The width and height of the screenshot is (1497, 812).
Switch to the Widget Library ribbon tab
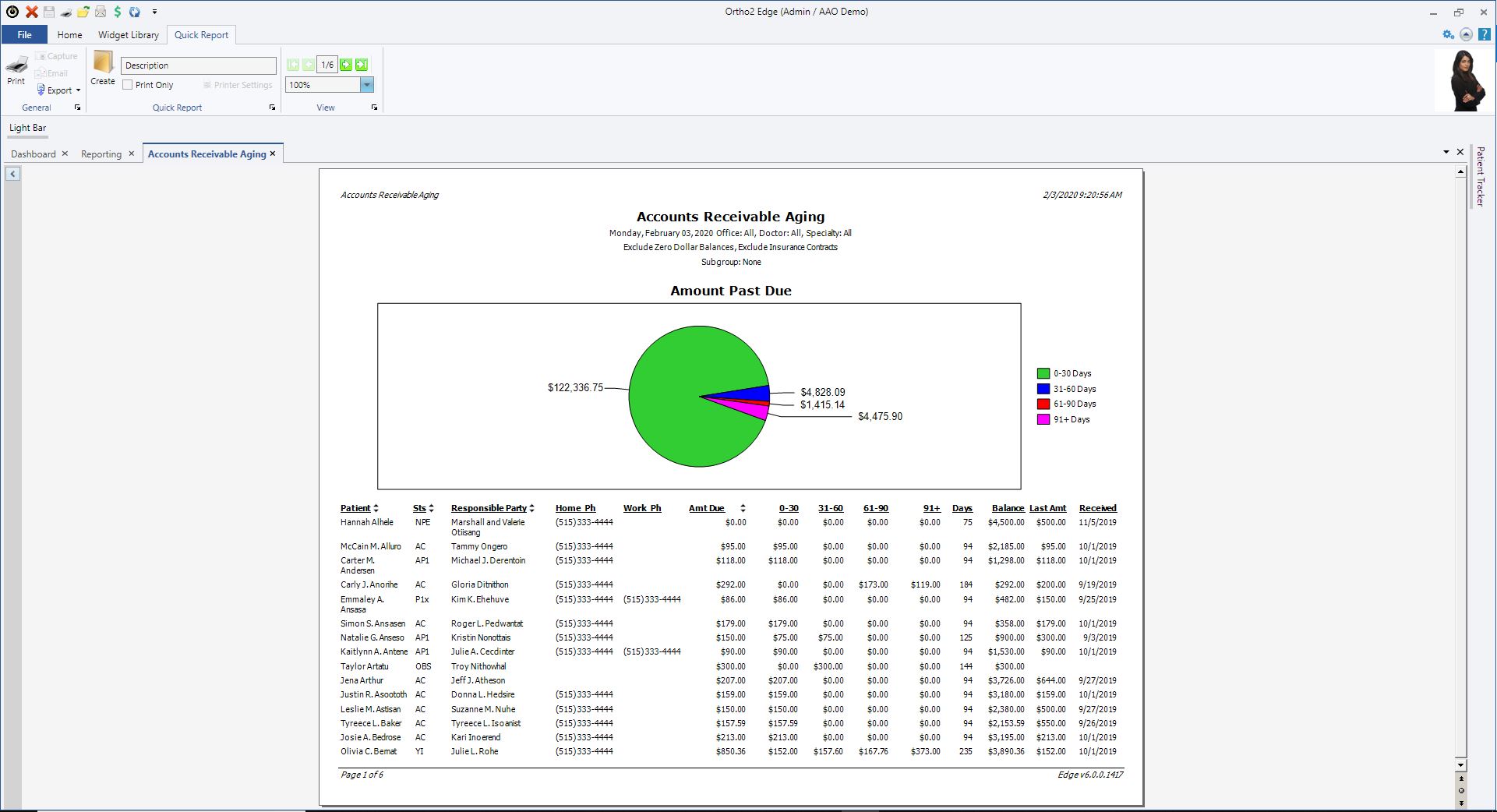(x=129, y=34)
